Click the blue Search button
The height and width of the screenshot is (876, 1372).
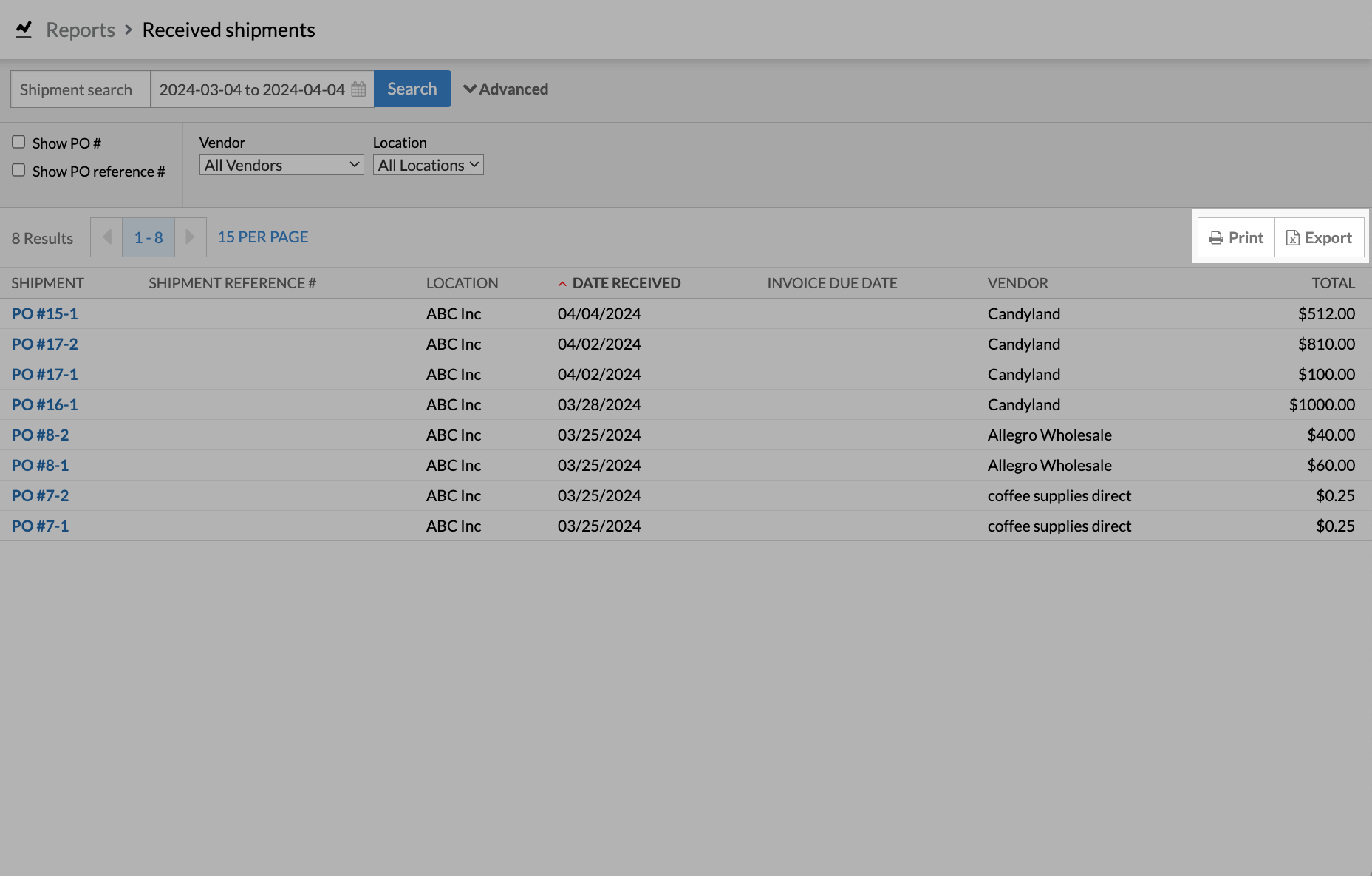click(412, 89)
